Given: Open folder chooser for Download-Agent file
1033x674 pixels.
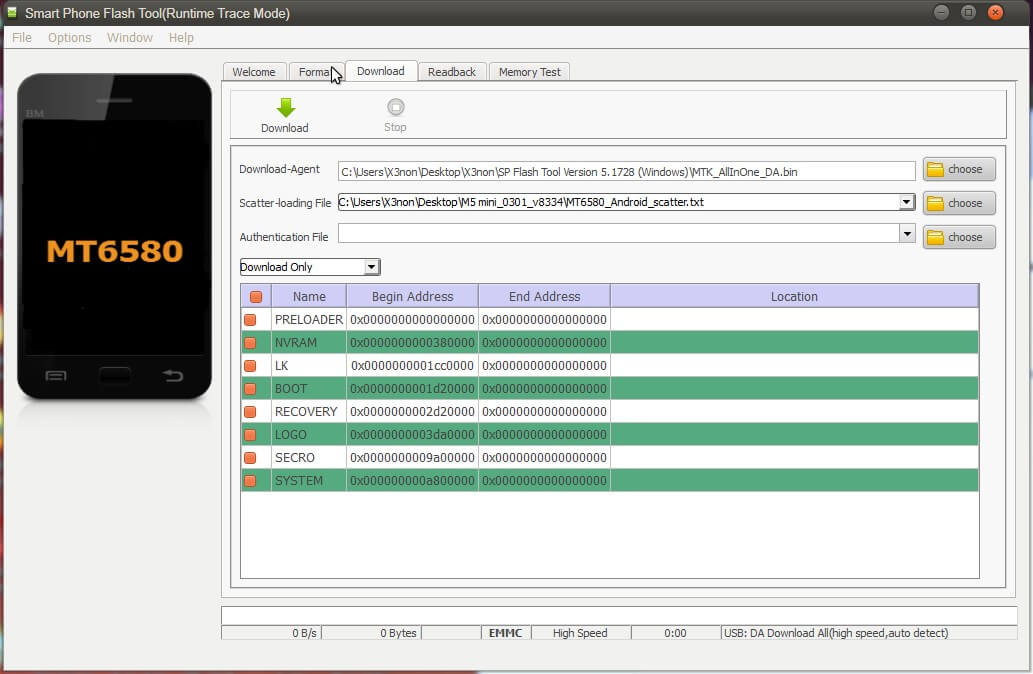Looking at the screenshot, I should click(x=957, y=169).
